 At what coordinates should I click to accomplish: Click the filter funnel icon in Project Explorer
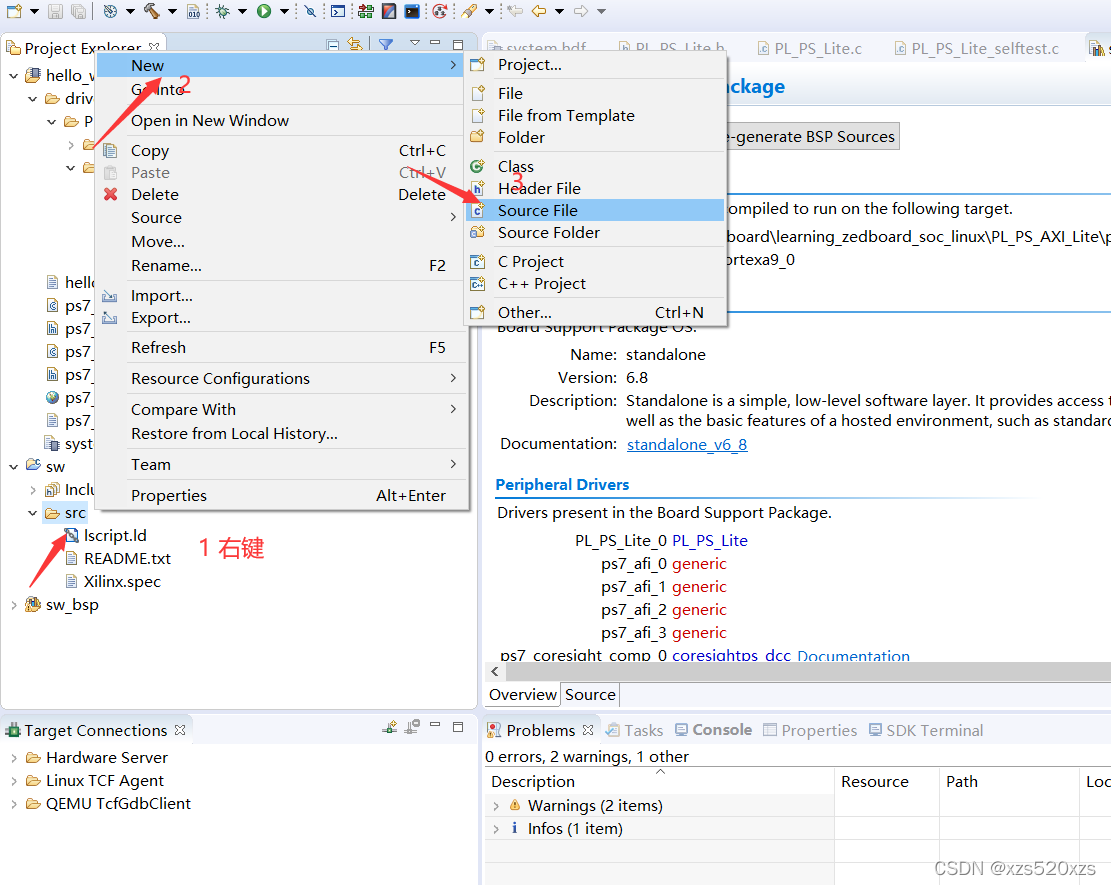pos(385,44)
